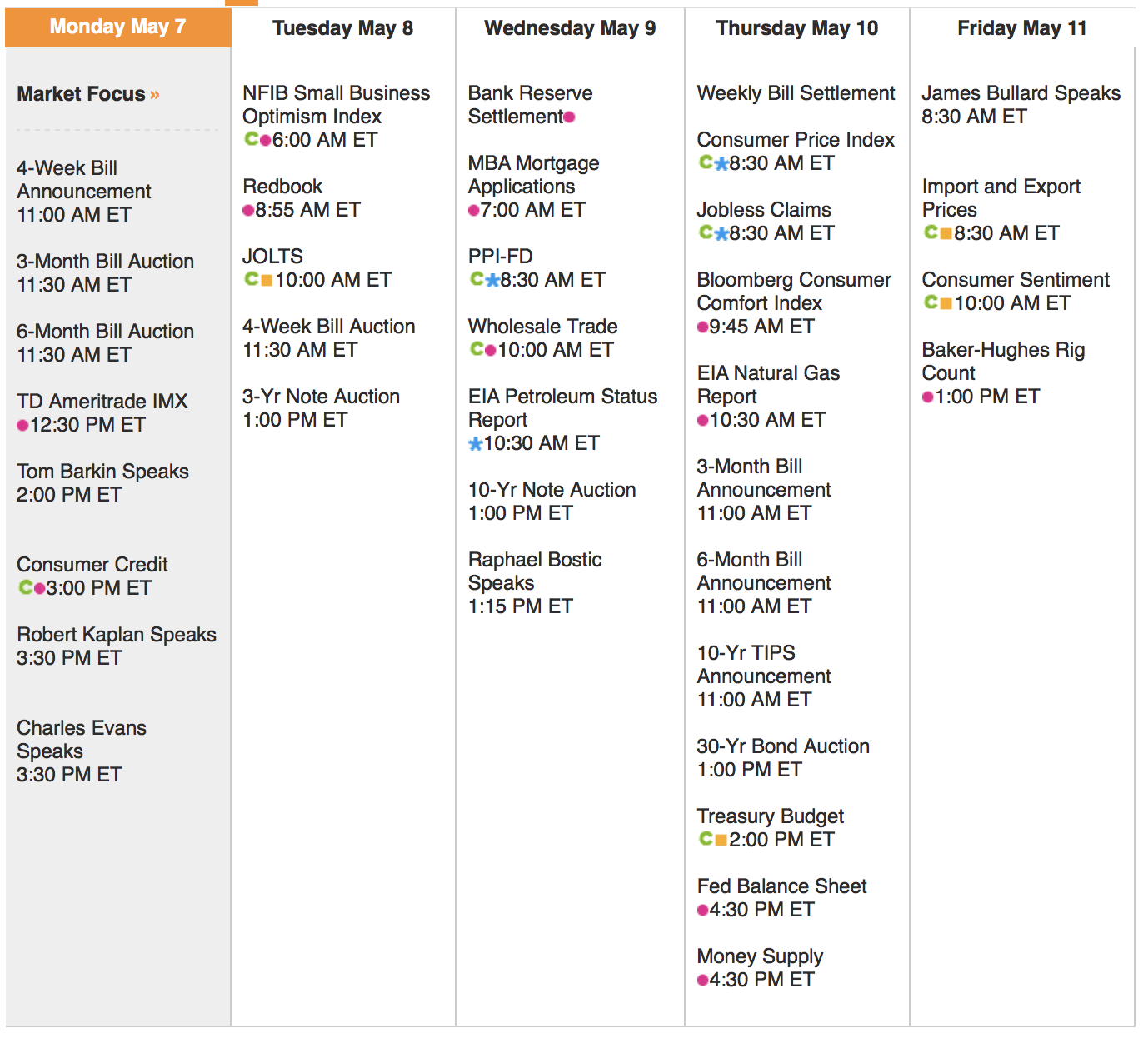Expand Market Focus double-arrow link
The height and width of the screenshot is (1038, 1148).
click(x=155, y=95)
